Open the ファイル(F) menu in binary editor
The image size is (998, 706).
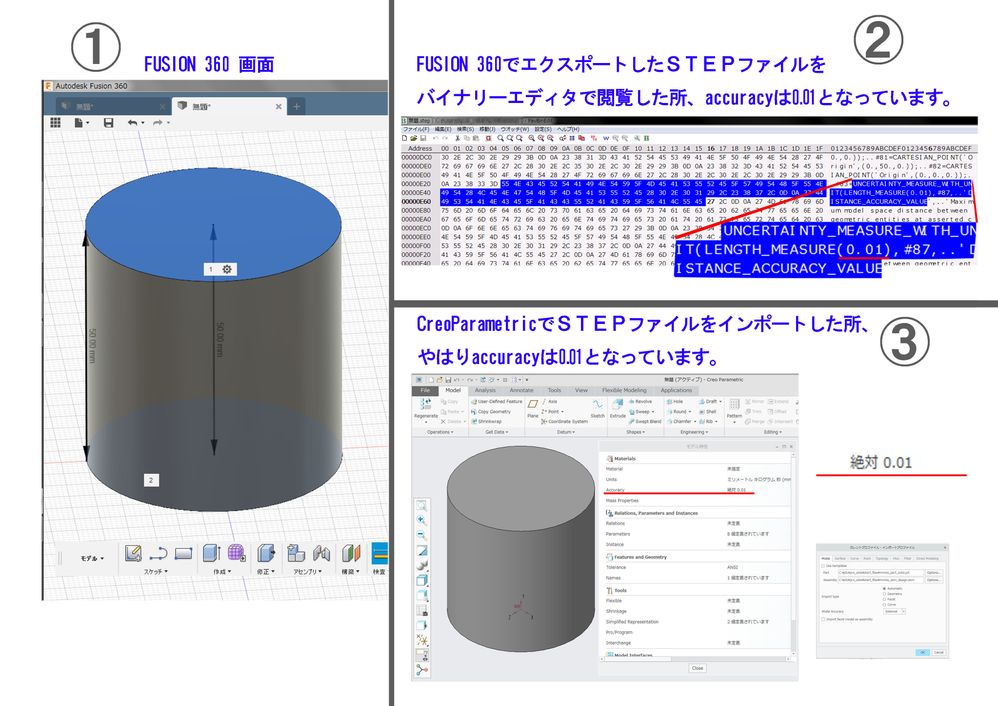pos(417,129)
